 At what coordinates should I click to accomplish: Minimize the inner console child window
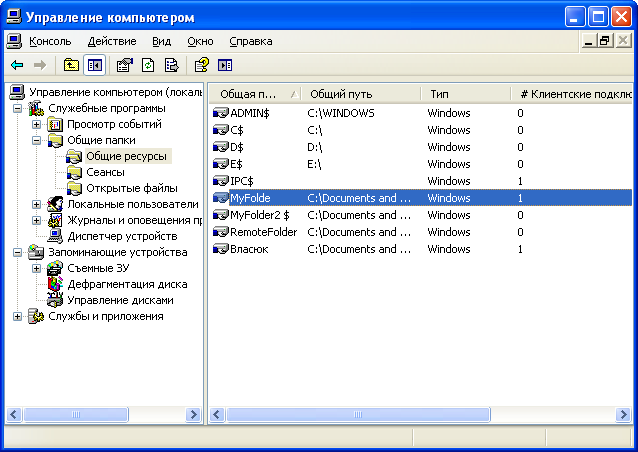[588, 41]
